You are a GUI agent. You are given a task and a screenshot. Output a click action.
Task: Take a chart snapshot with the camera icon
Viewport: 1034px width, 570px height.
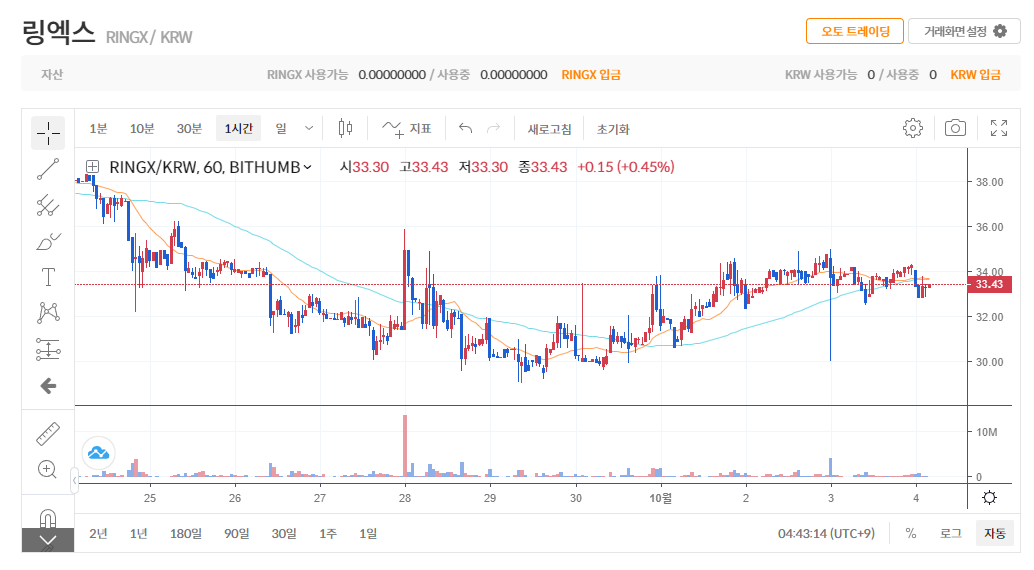click(x=955, y=128)
